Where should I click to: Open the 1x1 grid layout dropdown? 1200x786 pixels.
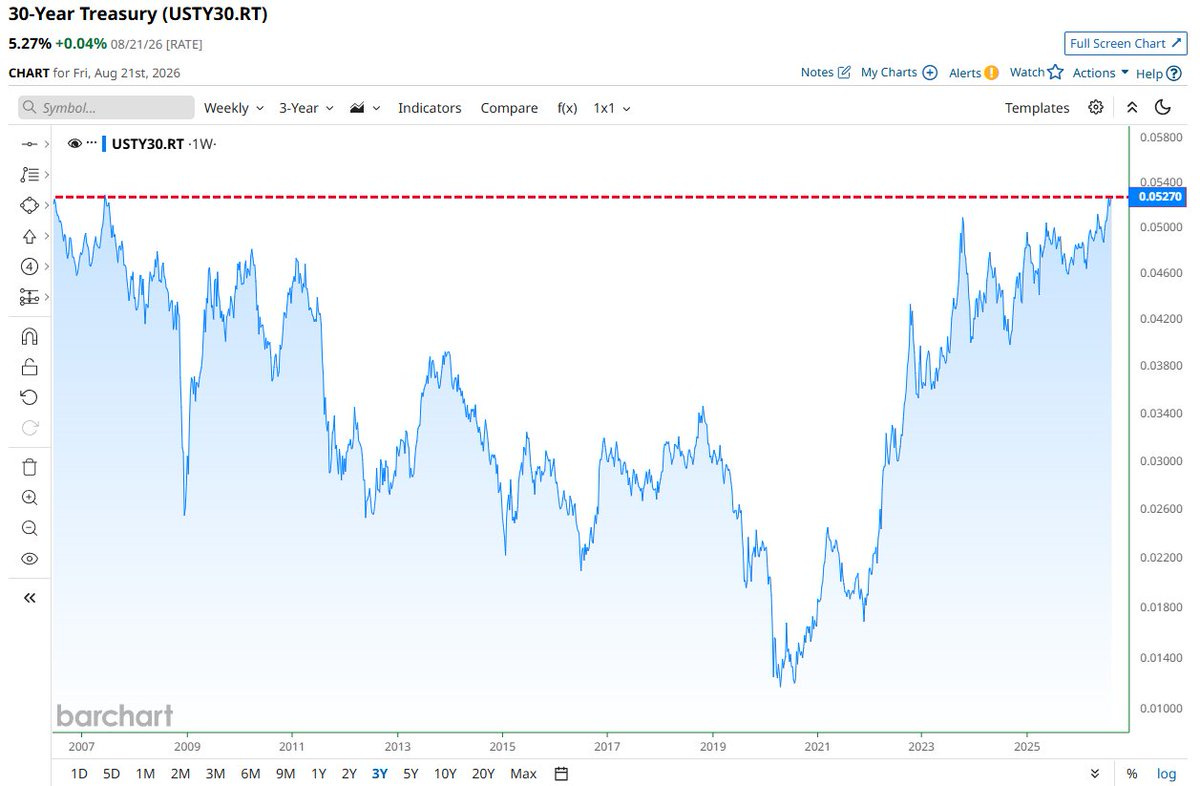click(612, 108)
